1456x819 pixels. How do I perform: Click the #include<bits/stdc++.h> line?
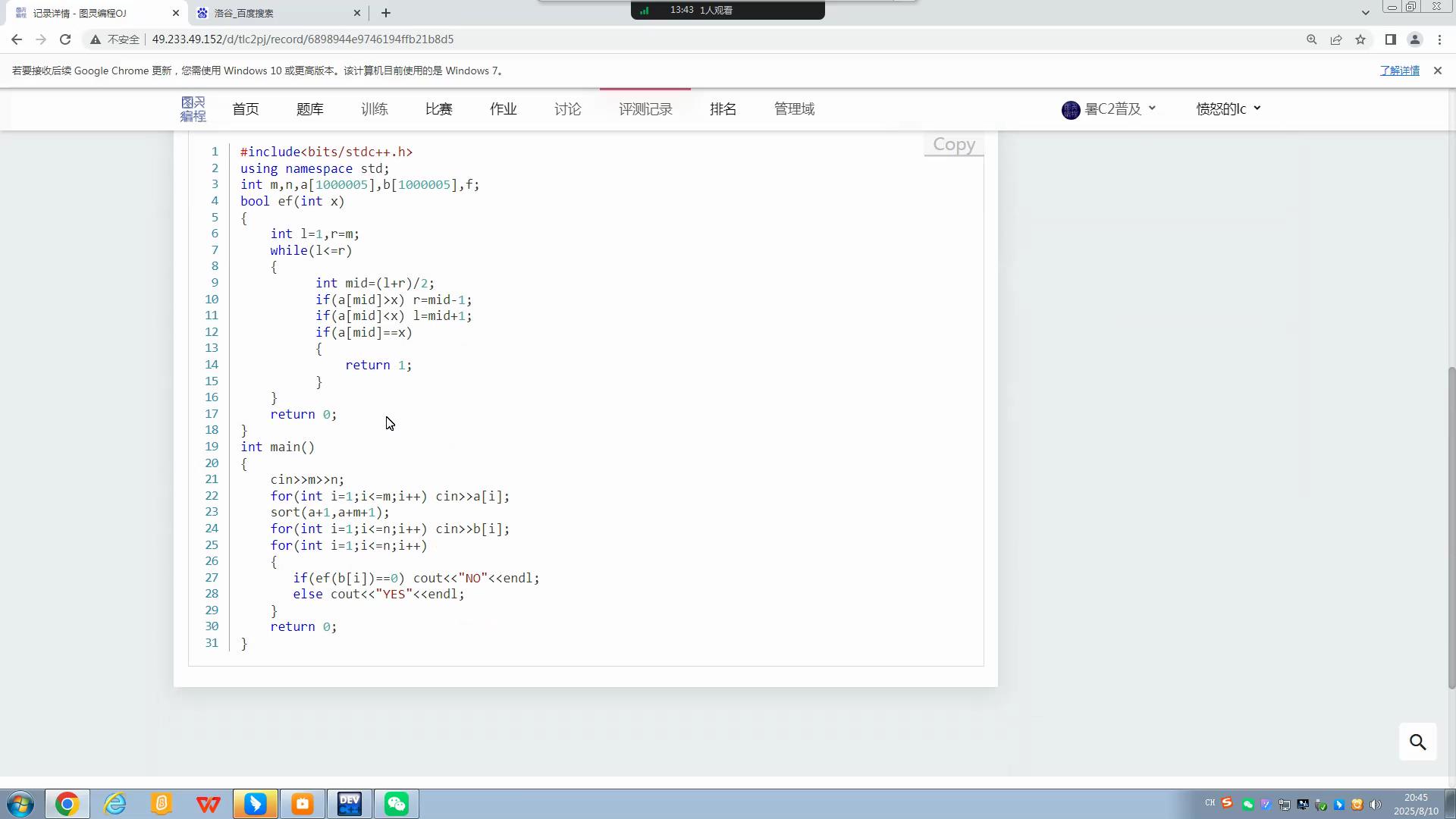[x=327, y=152]
